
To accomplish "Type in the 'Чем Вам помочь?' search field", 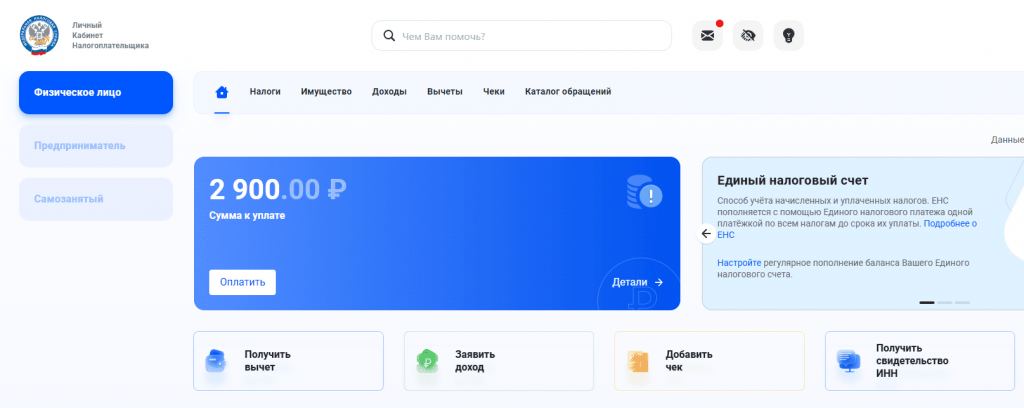I will (530, 36).
